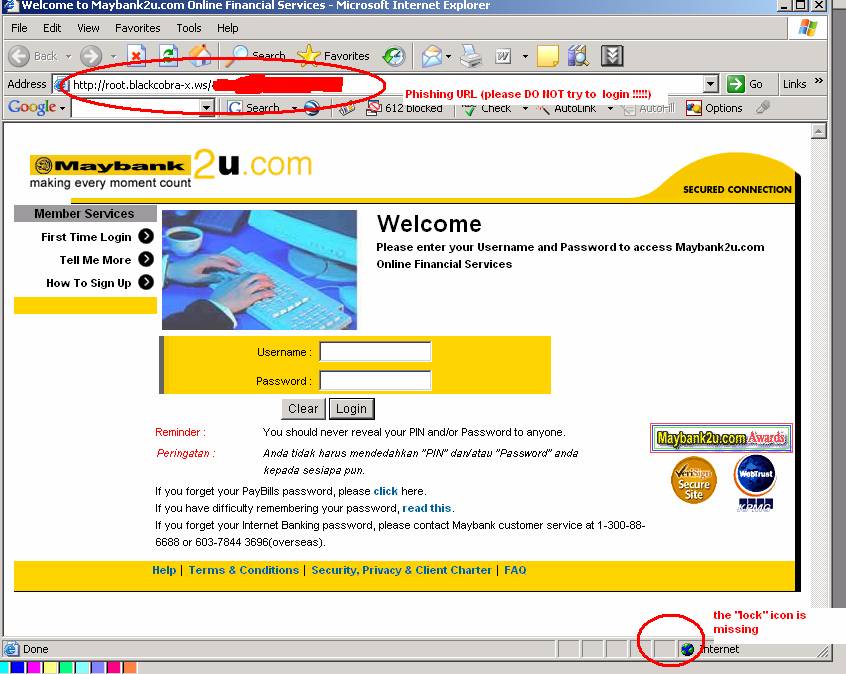Image resolution: width=846 pixels, height=674 pixels.
Task: Open the Forward button history dropdown
Action: click(x=113, y=56)
